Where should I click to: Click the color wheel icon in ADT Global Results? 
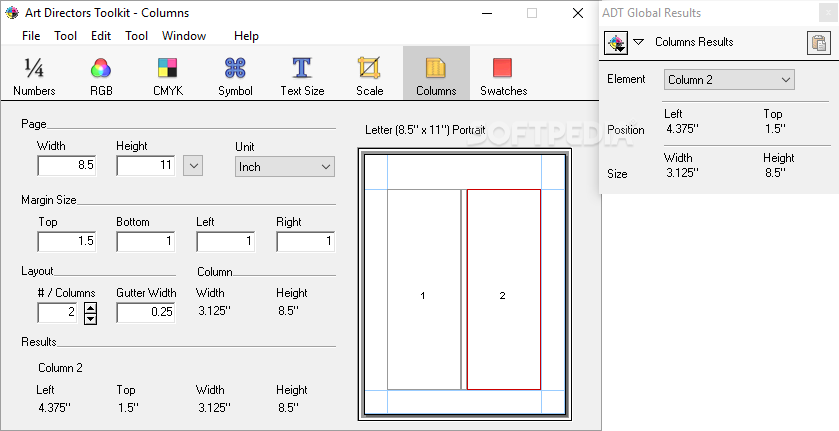point(616,42)
